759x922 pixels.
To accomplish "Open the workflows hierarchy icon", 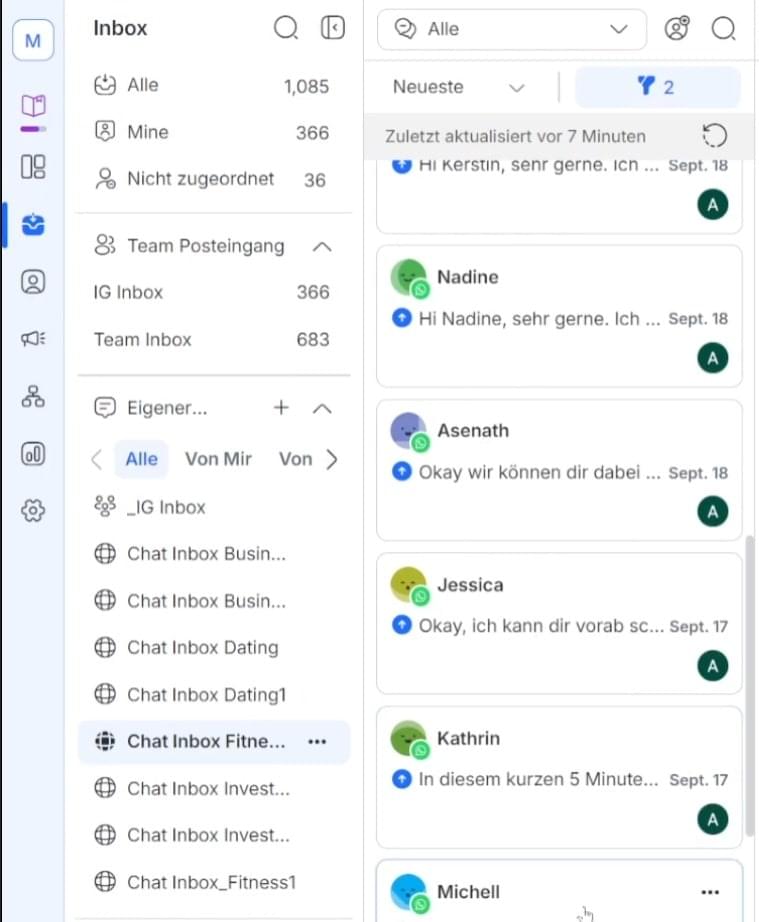I will point(33,396).
